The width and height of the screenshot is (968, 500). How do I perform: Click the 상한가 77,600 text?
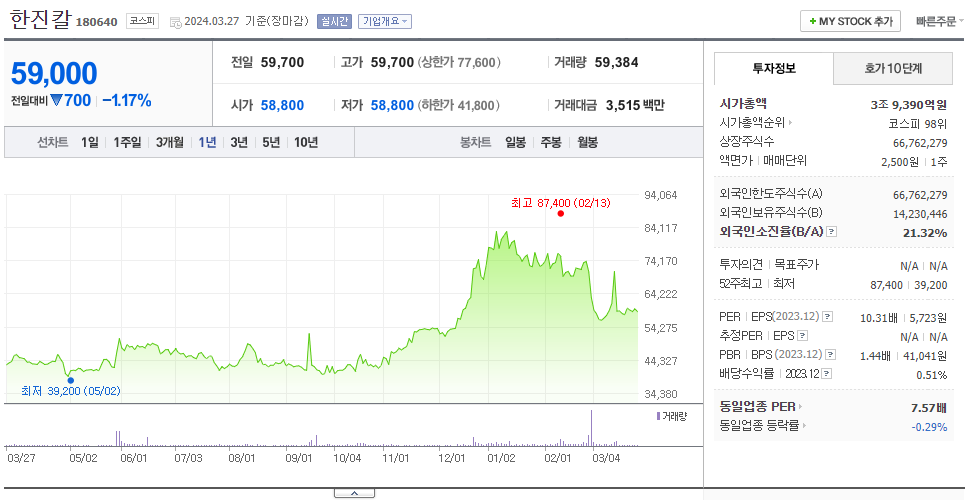(x=459, y=62)
